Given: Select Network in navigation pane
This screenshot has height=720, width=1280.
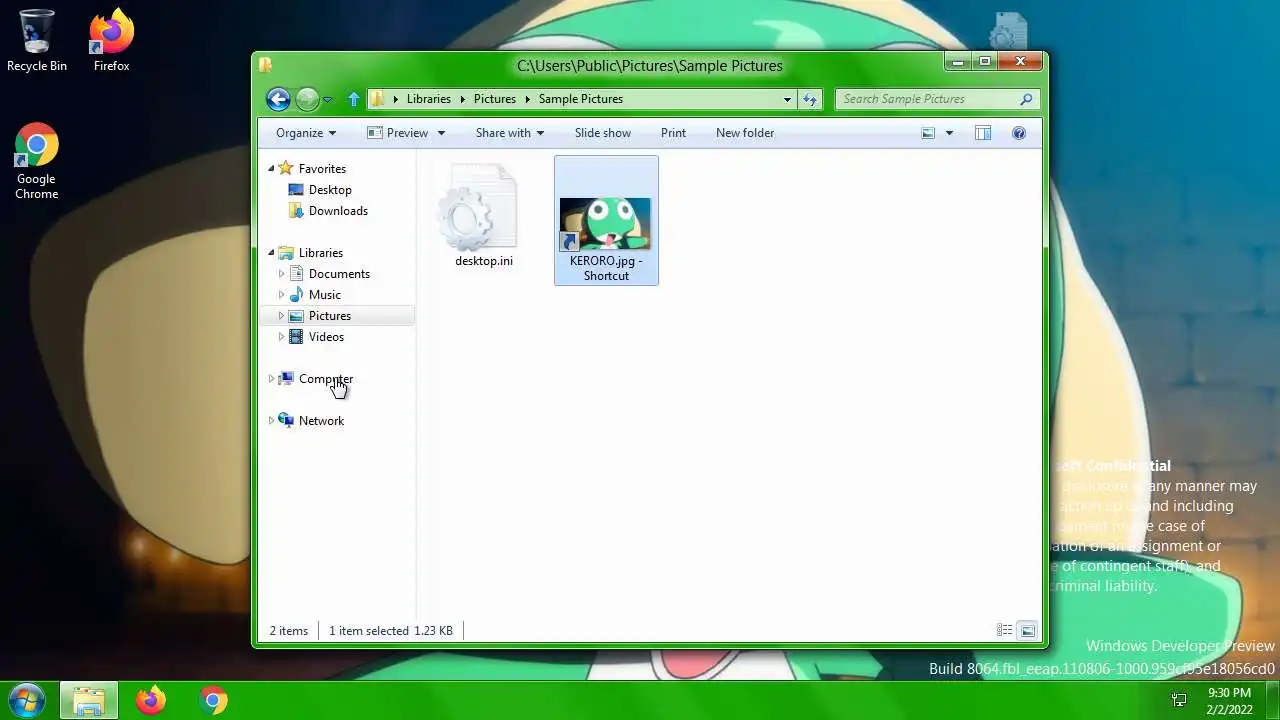Looking at the screenshot, I should [321, 421].
